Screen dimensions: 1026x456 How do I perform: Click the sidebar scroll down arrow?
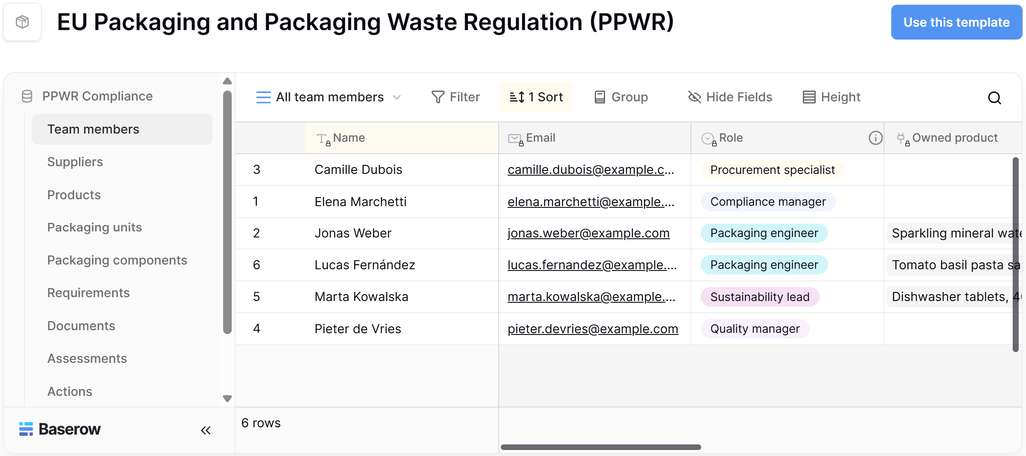pyautogui.click(x=227, y=398)
